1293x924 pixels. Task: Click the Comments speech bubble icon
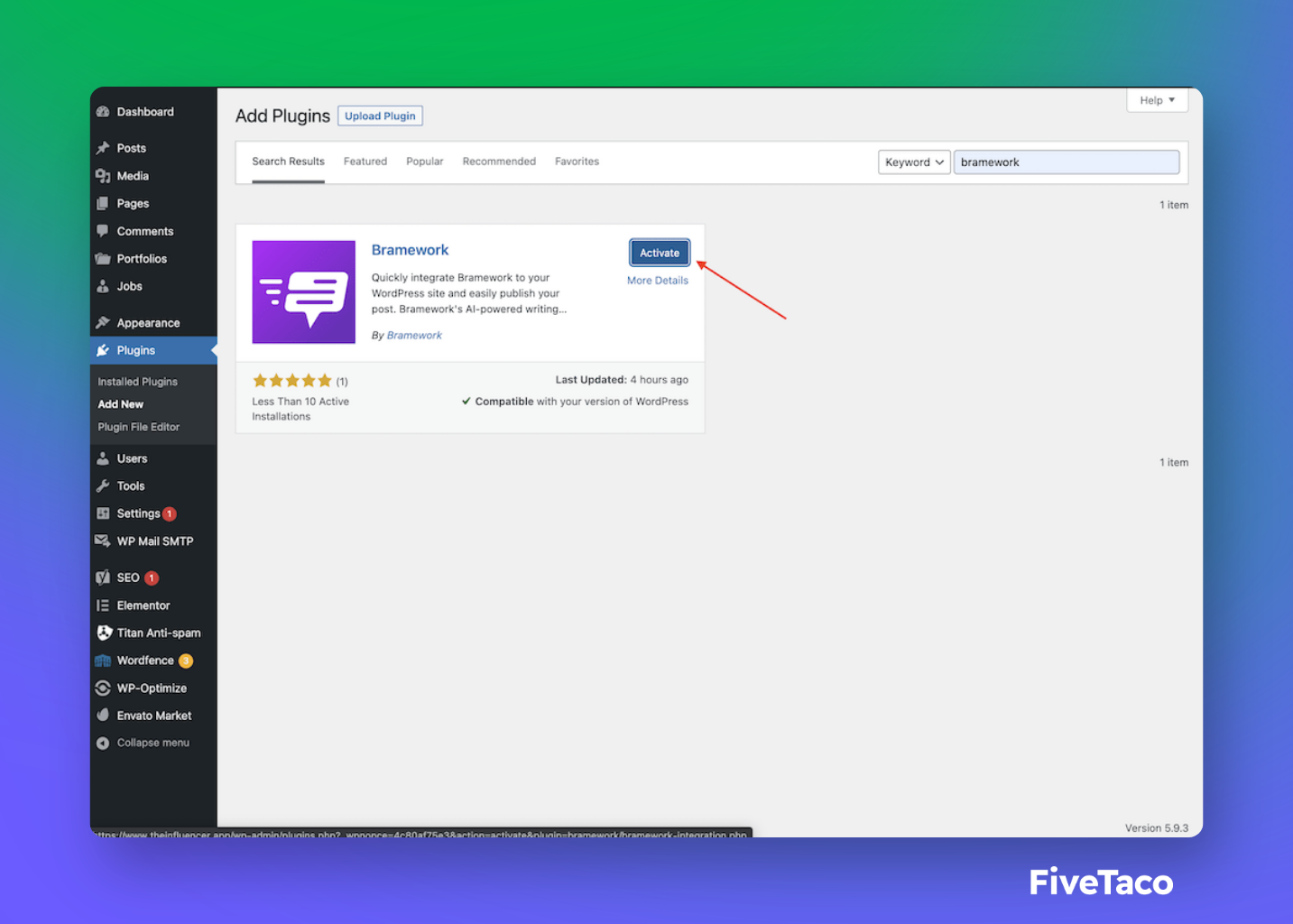[103, 231]
